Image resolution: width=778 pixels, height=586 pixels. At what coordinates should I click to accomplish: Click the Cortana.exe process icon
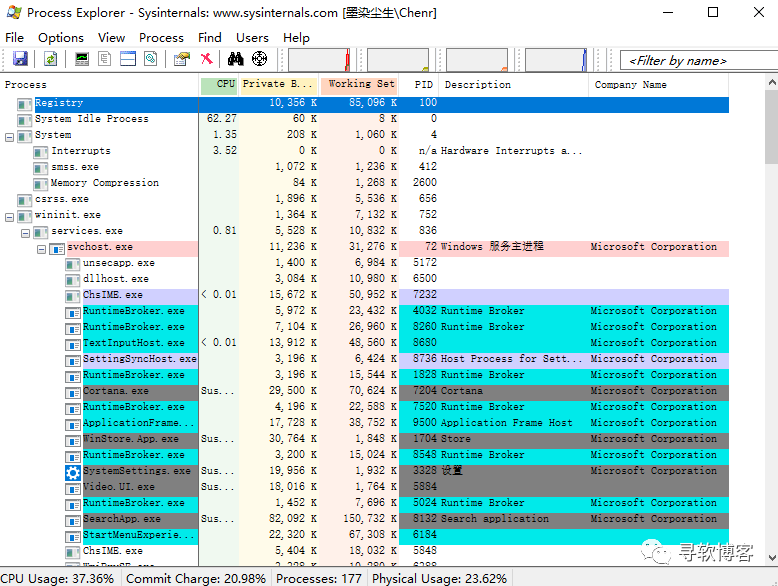(73, 393)
